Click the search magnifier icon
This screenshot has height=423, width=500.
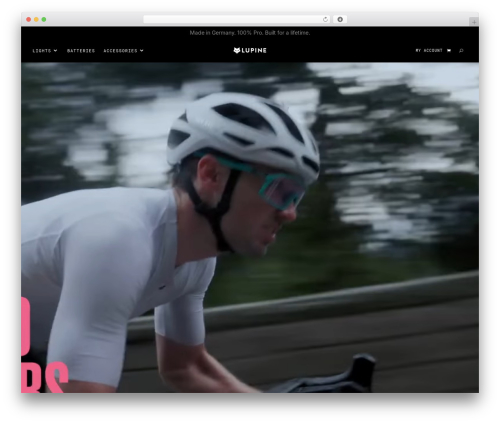coord(461,51)
